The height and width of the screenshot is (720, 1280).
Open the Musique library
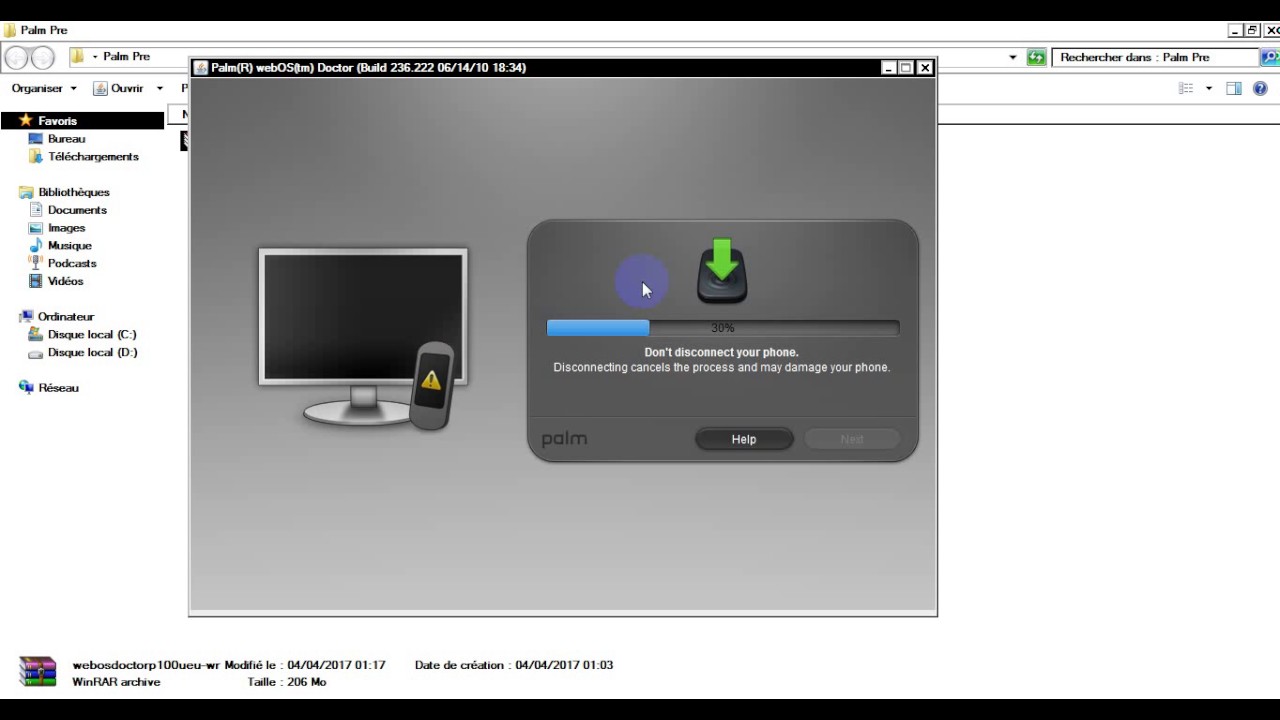(x=70, y=246)
